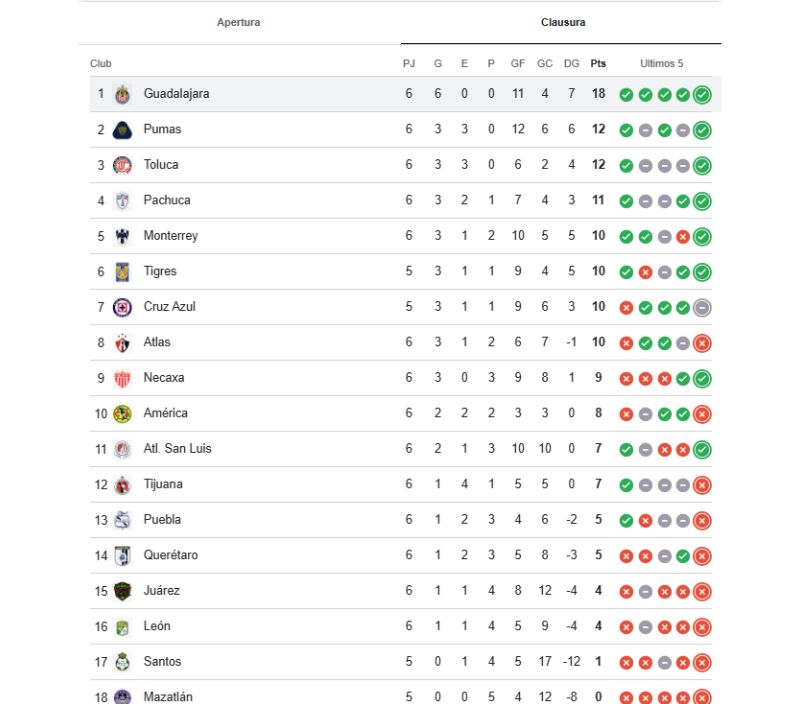Select the Clausura tab

pos(562,22)
